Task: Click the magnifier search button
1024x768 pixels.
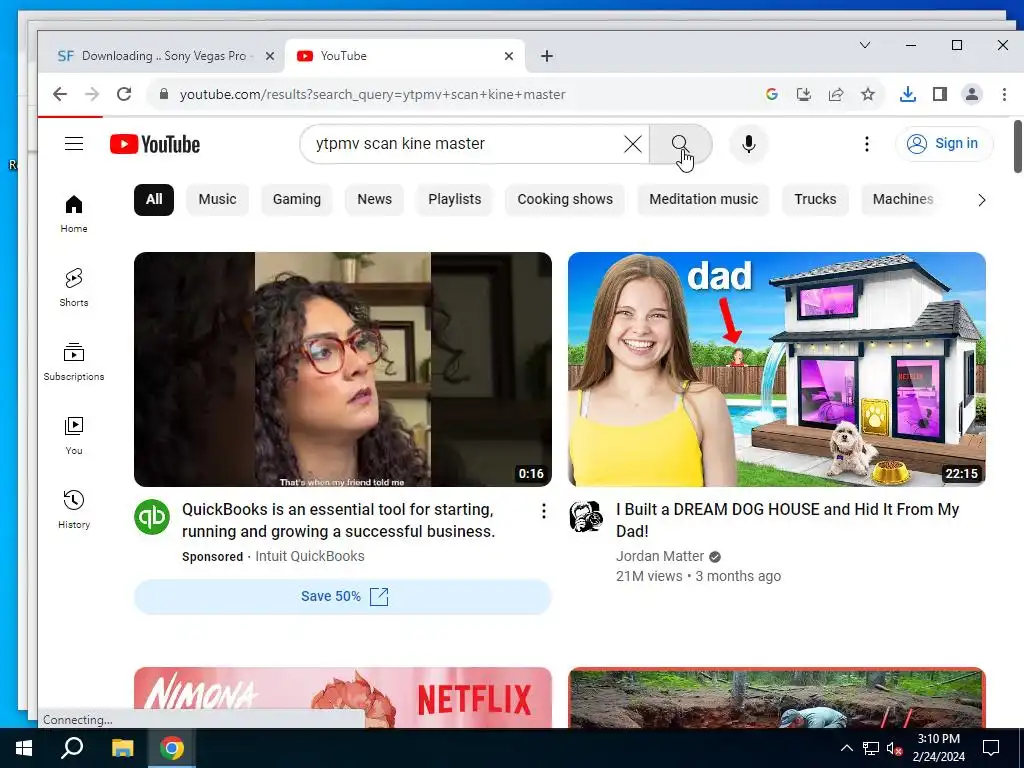Action: pos(680,144)
